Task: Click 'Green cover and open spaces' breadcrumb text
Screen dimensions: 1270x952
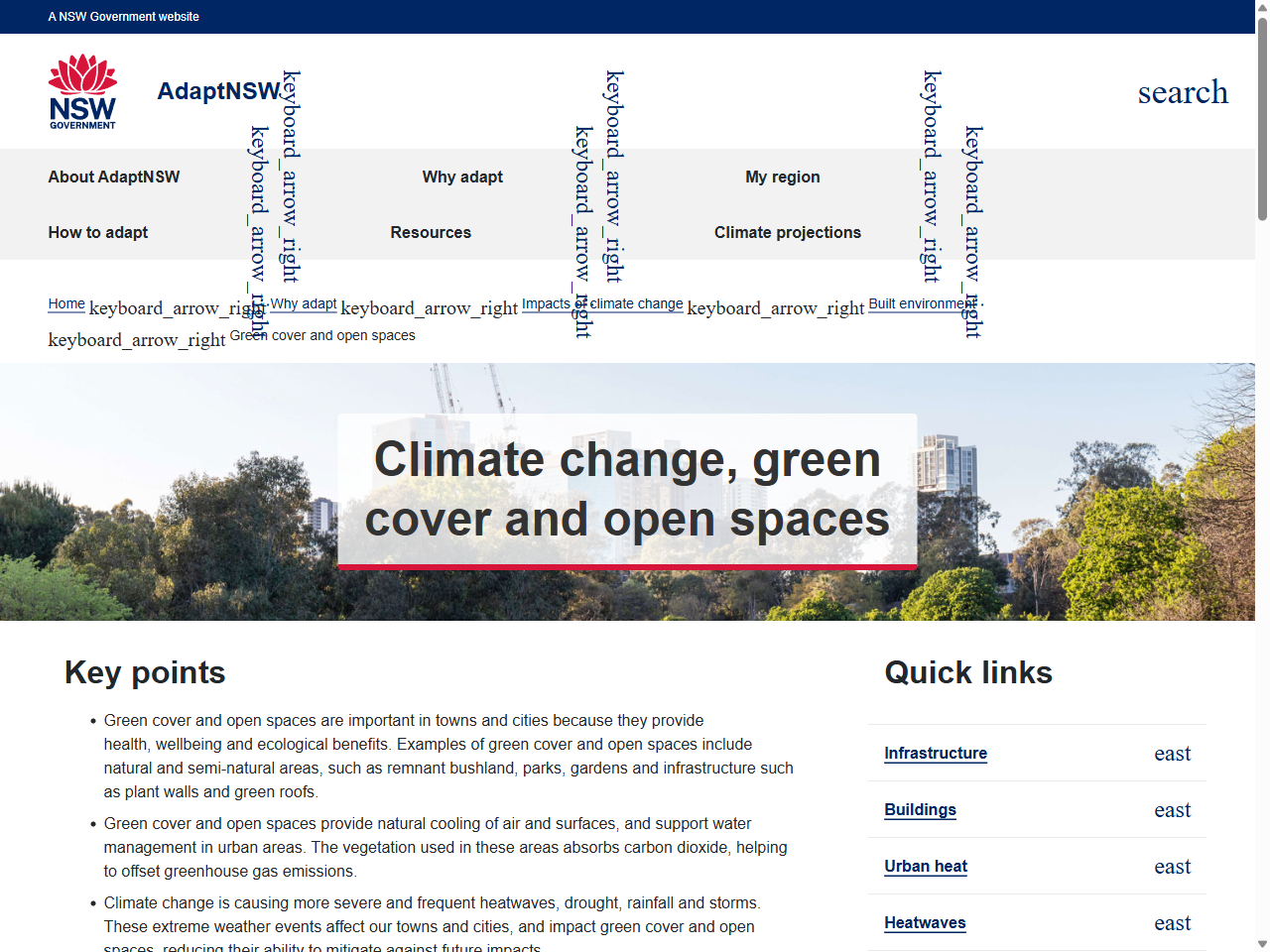Action: tap(322, 335)
